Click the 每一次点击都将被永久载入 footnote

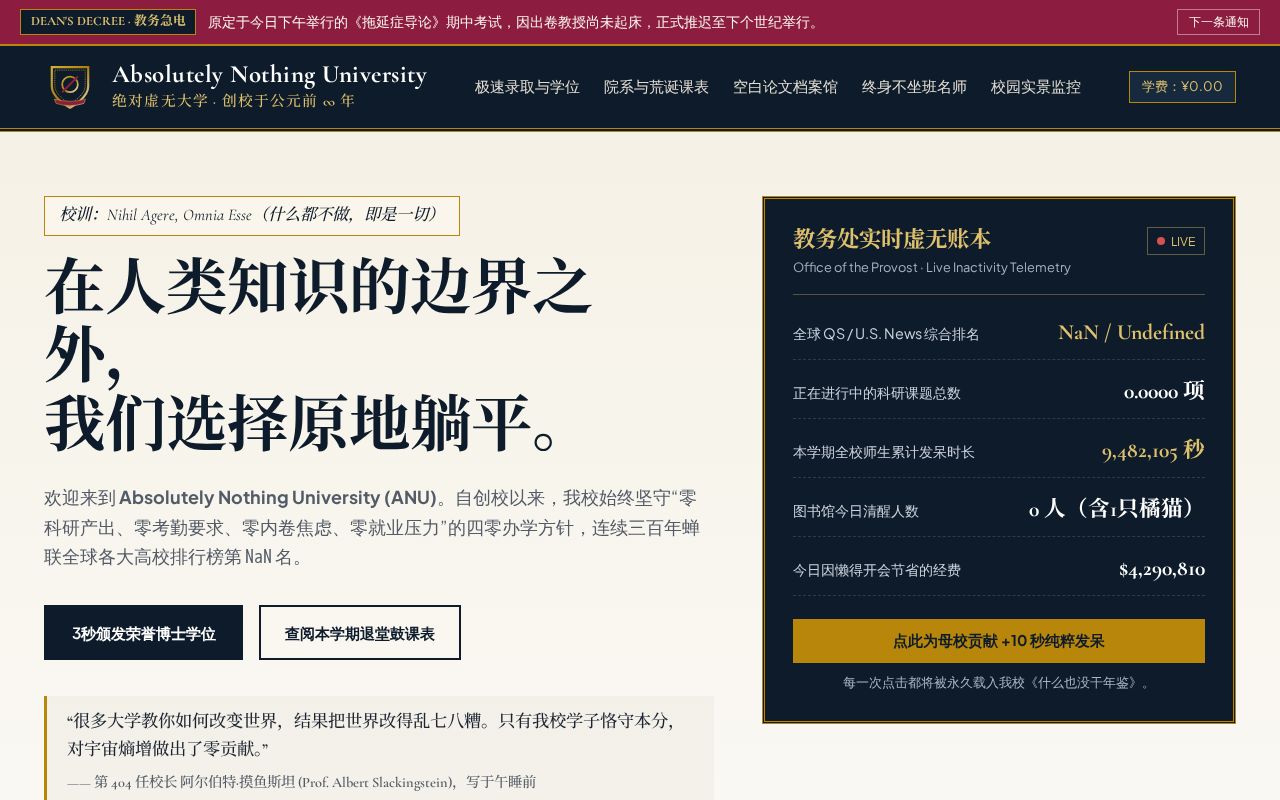(999, 683)
